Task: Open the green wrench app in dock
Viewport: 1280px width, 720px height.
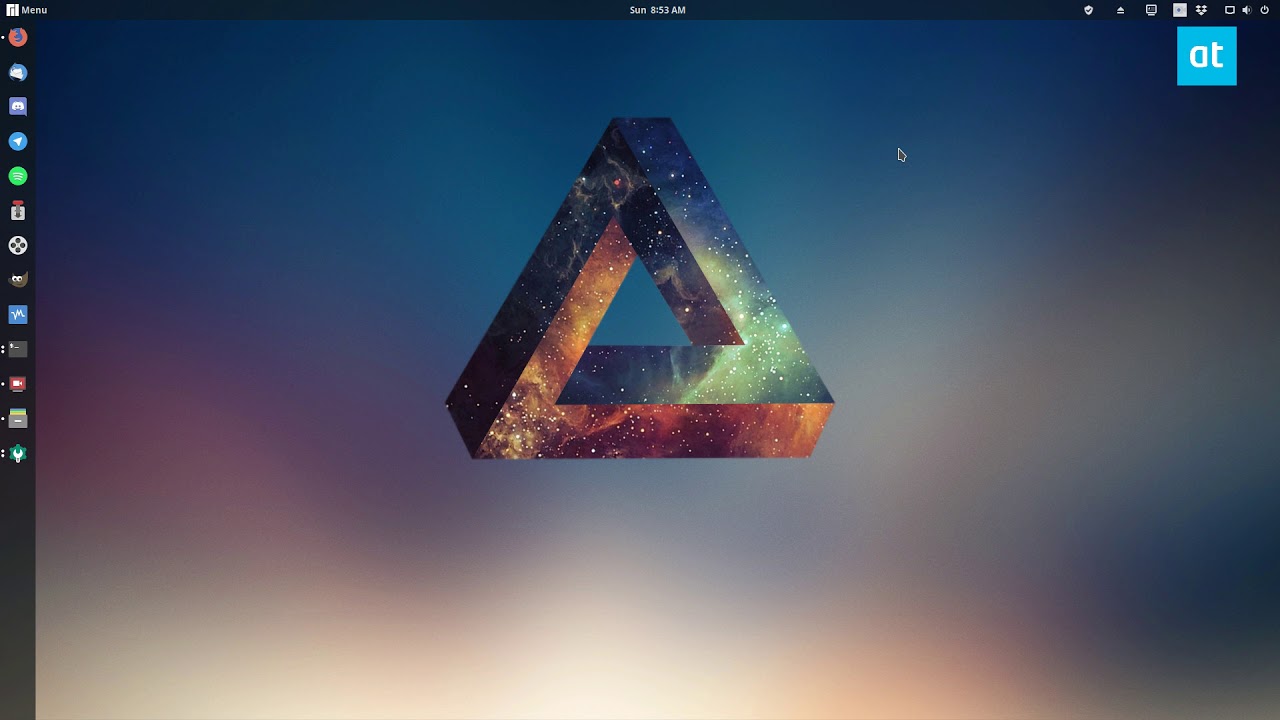Action: 18,453
